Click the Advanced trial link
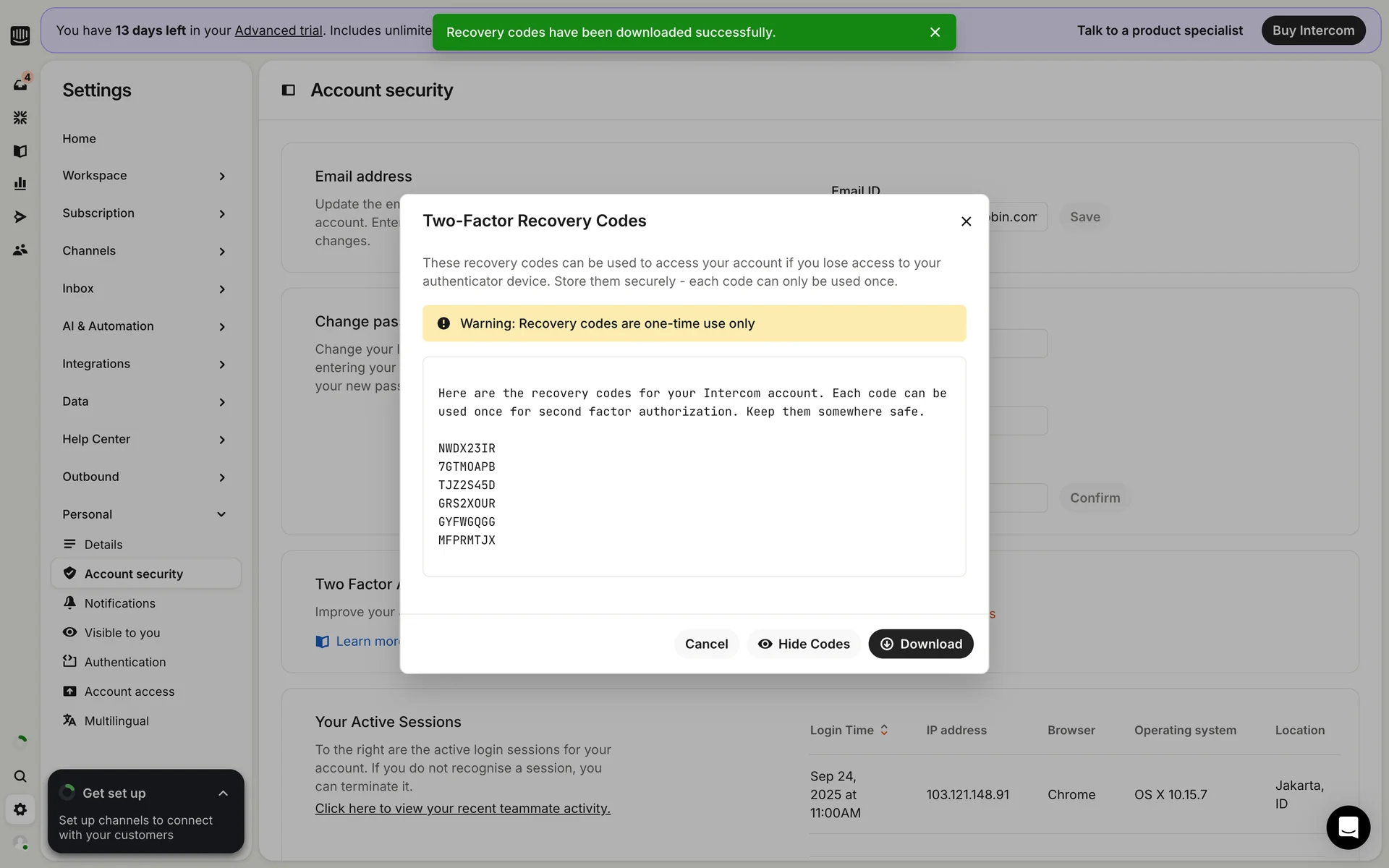The image size is (1389, 868). pyautogui.click(x=279, y=30)
